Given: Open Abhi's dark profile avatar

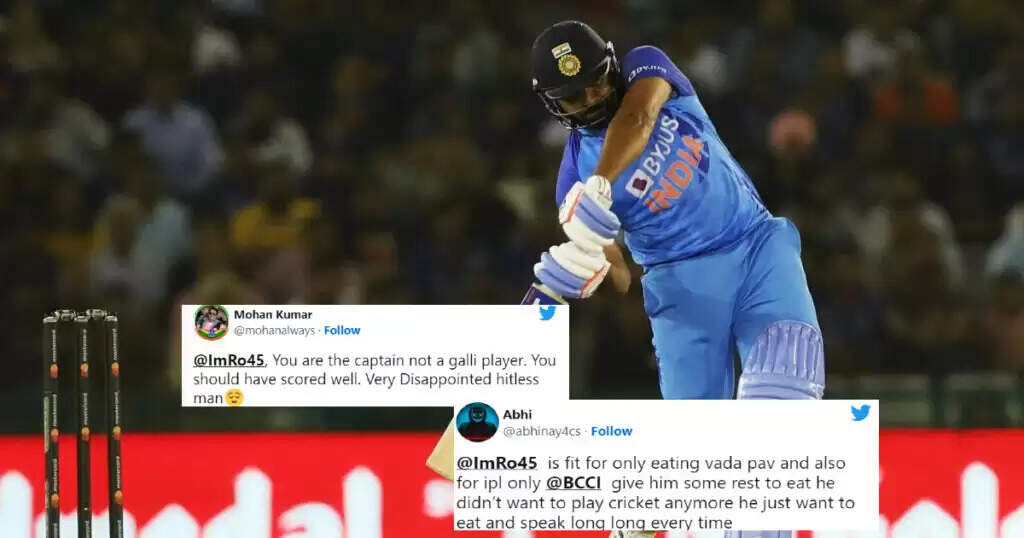Looking at the screenshot, I should [477, 422].
